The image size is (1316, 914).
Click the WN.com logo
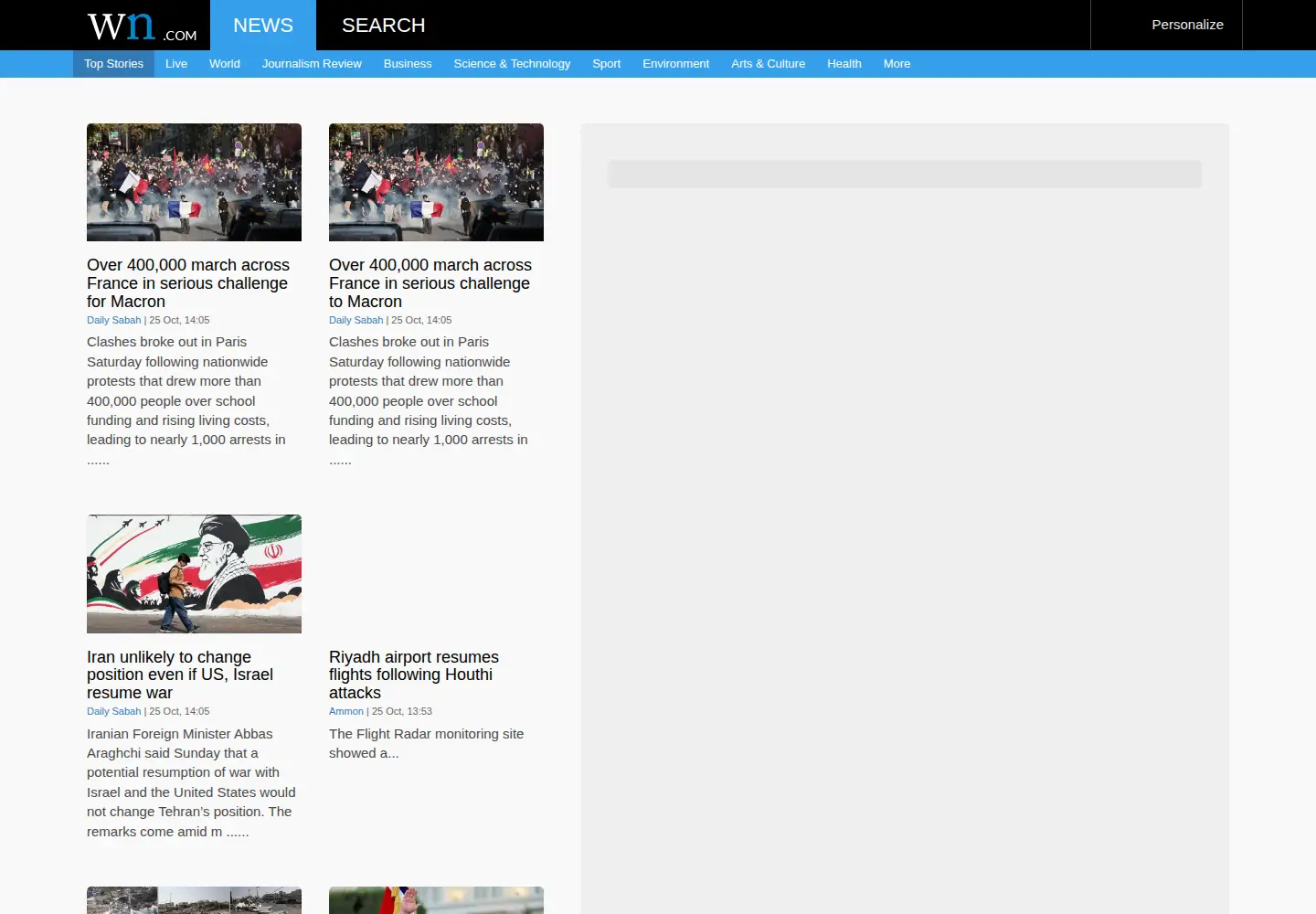(x=142, y=26)
